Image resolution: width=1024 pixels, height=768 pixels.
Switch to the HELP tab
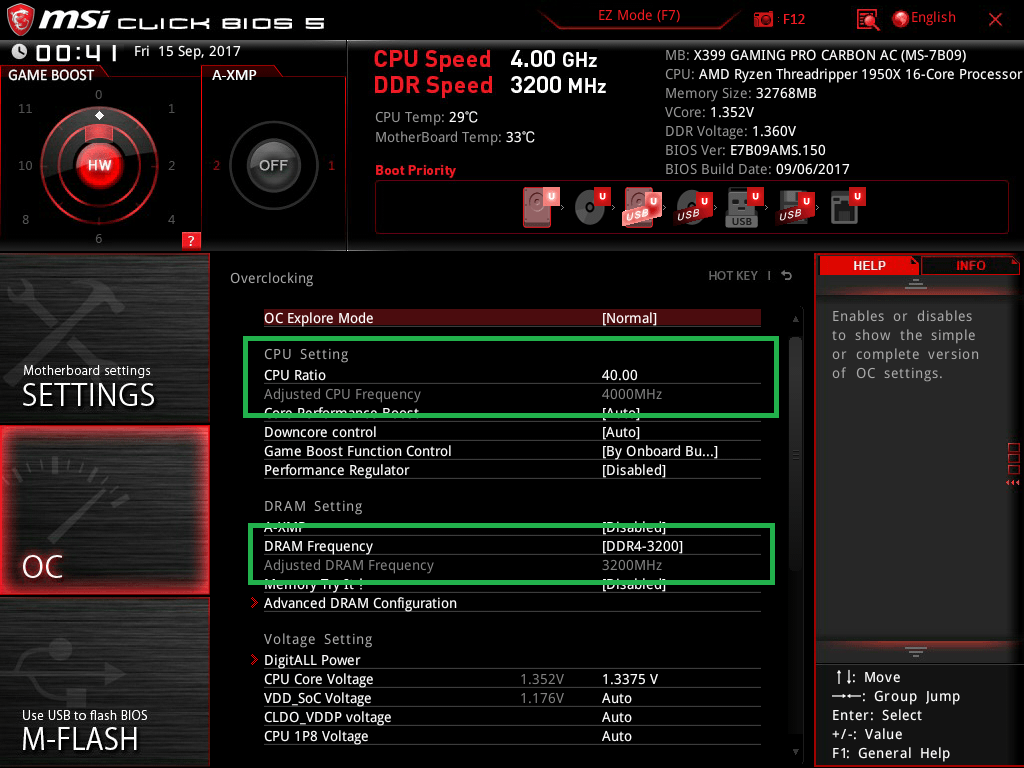pos(869,265)
